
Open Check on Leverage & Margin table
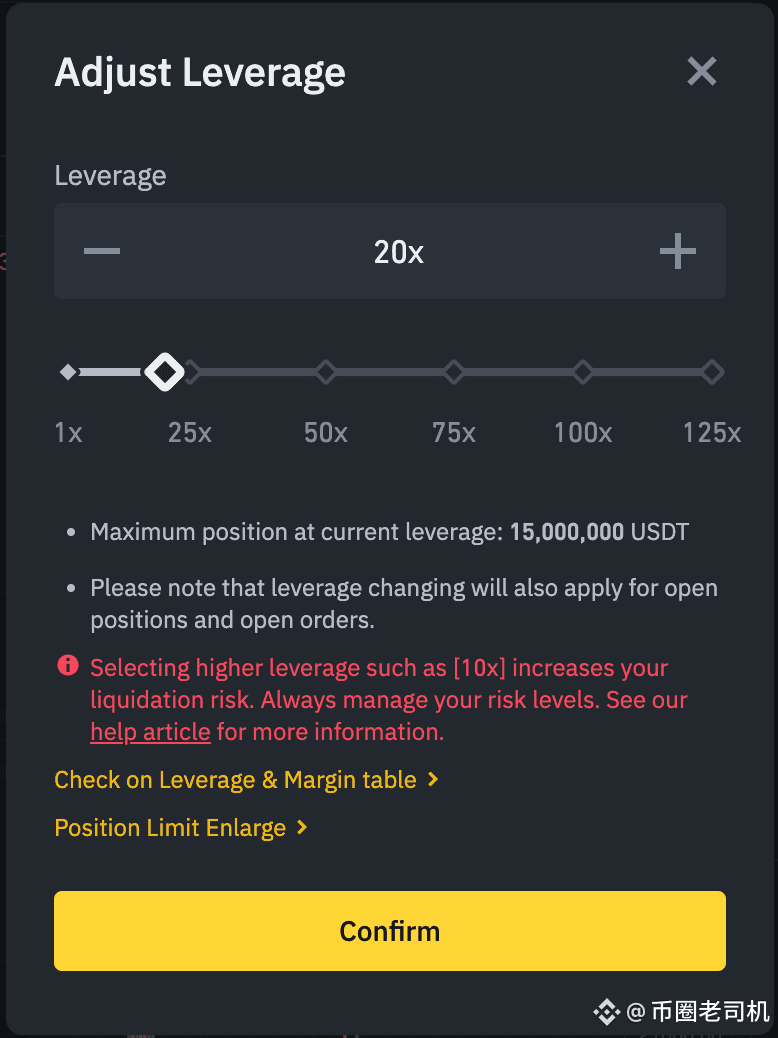point(235,780)
